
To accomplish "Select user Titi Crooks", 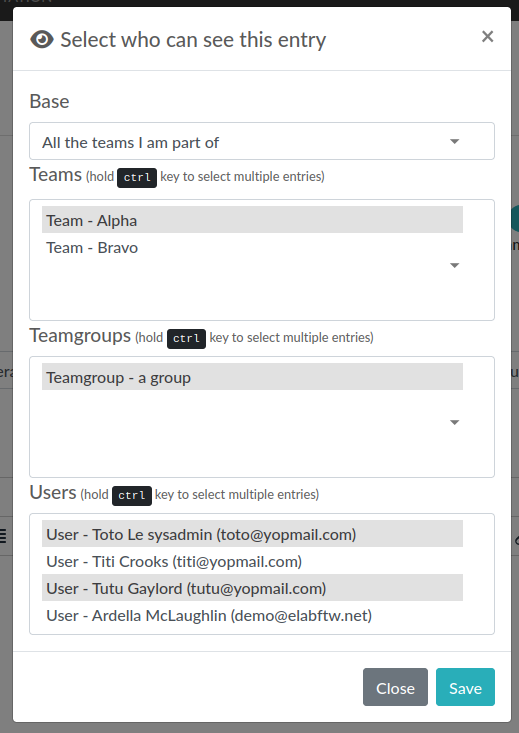I will [252, 561].
